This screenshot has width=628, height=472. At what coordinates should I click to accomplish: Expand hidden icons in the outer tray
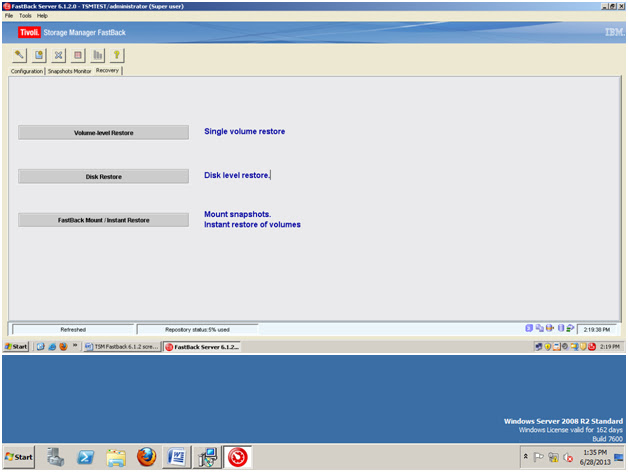coord(525,456)
